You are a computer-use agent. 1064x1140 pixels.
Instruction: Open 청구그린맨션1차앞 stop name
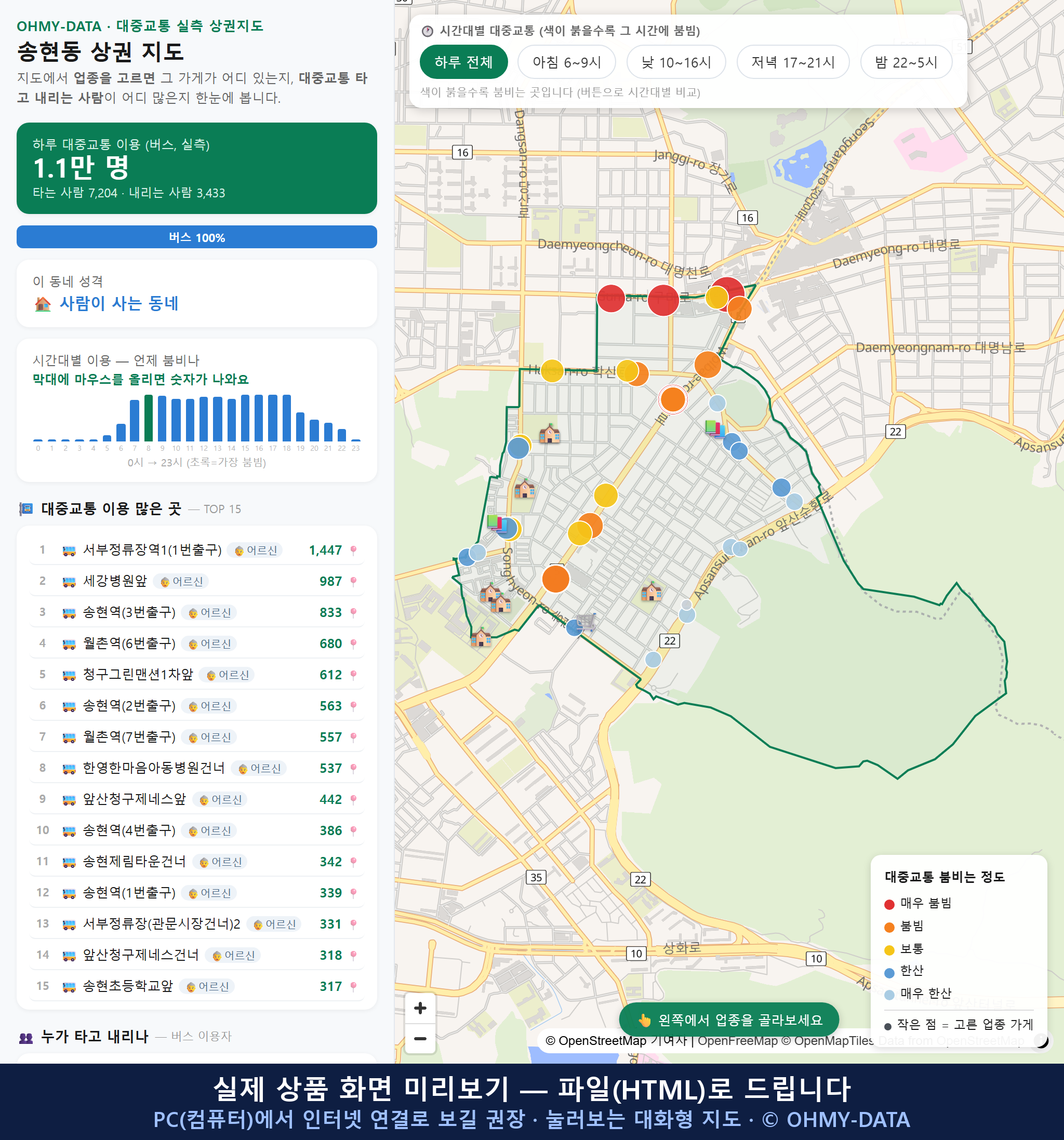pyautogui.click(x=138, y=674)
